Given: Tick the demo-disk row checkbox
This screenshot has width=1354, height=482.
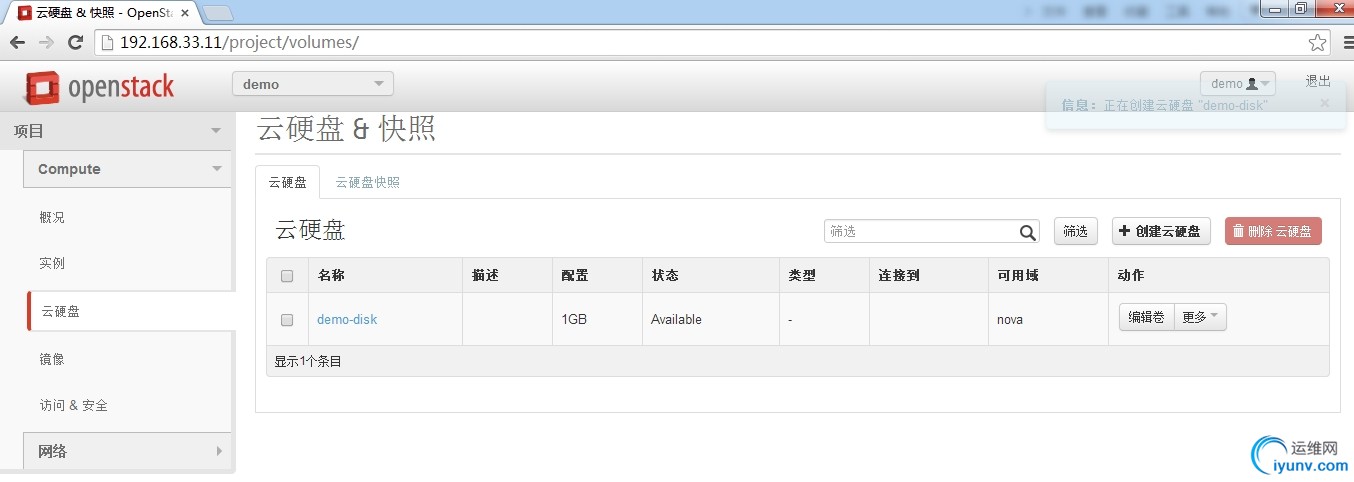Looking at the screenshot, I should (x=287, y=320).
